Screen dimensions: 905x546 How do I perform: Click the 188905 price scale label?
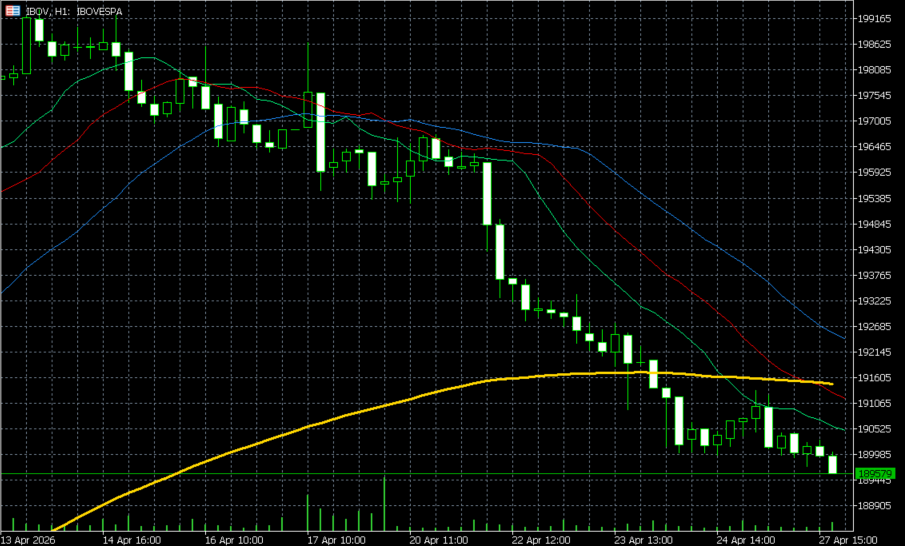pos(874,506)
